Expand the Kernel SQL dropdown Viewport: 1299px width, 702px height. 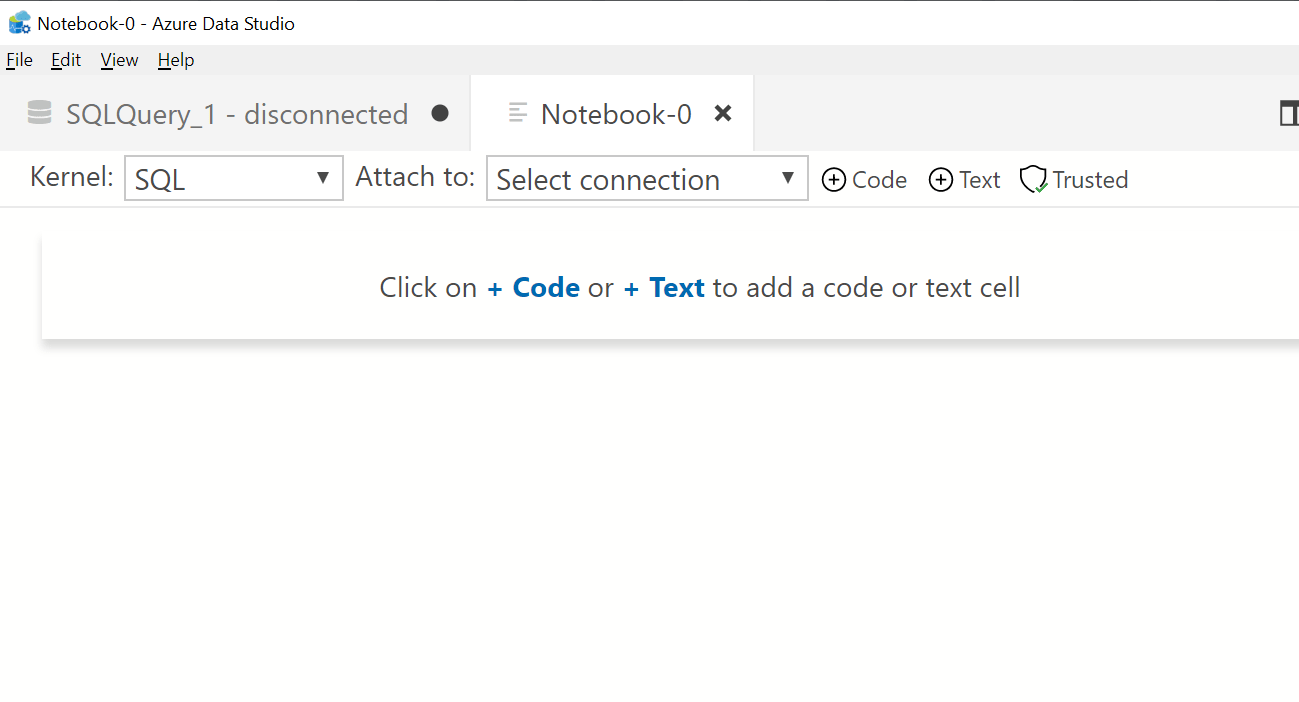[x=234, y=178]
